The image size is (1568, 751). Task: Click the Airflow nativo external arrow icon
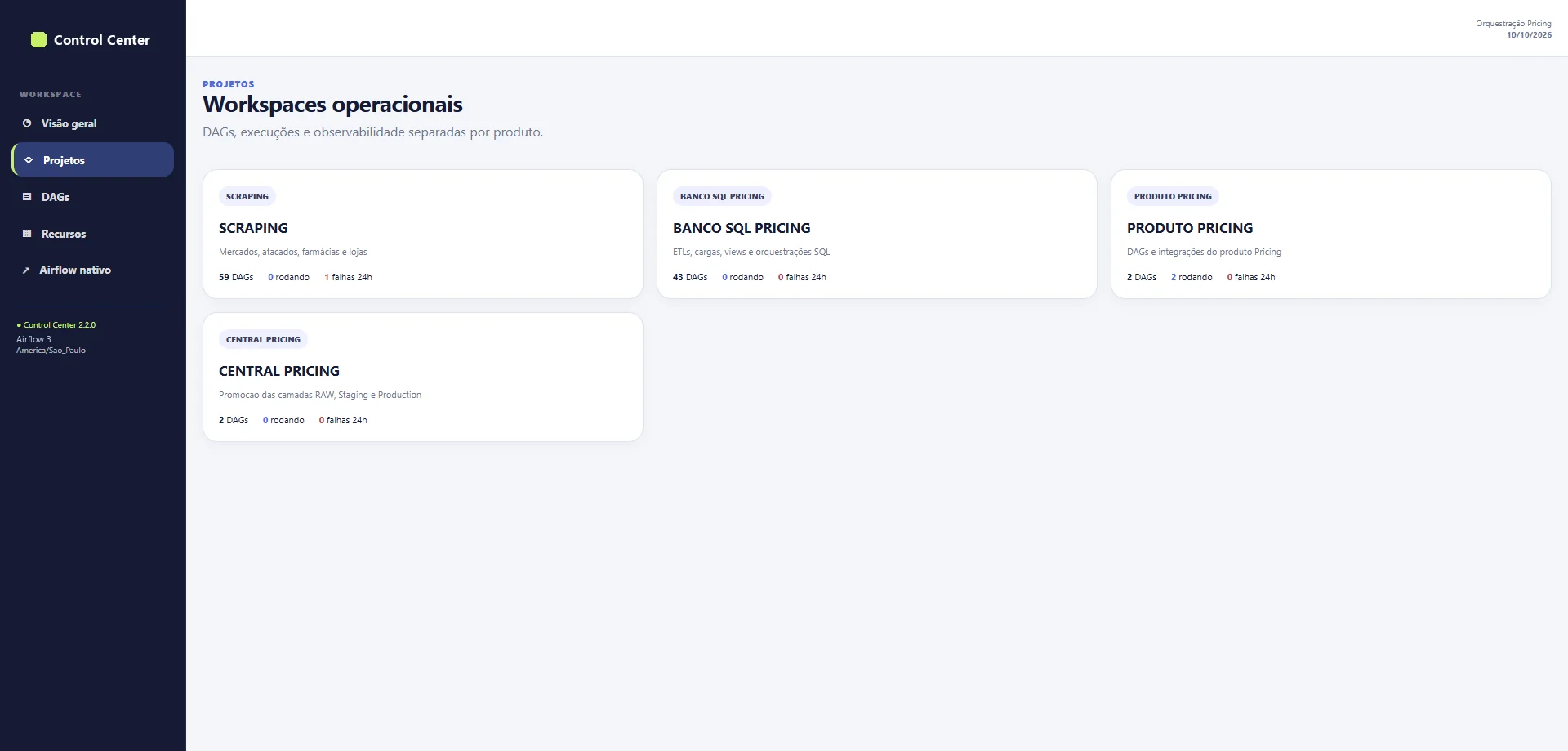26,270
